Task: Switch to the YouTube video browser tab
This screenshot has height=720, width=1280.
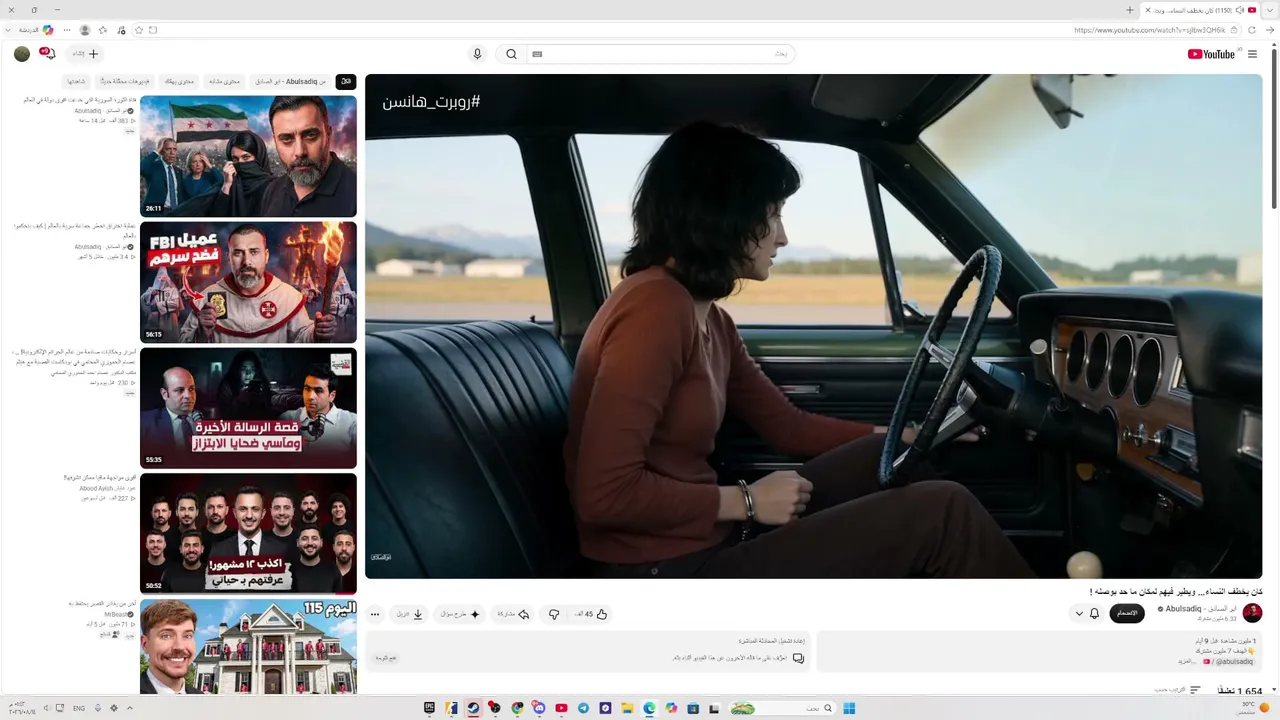Action: [1201, 10]
